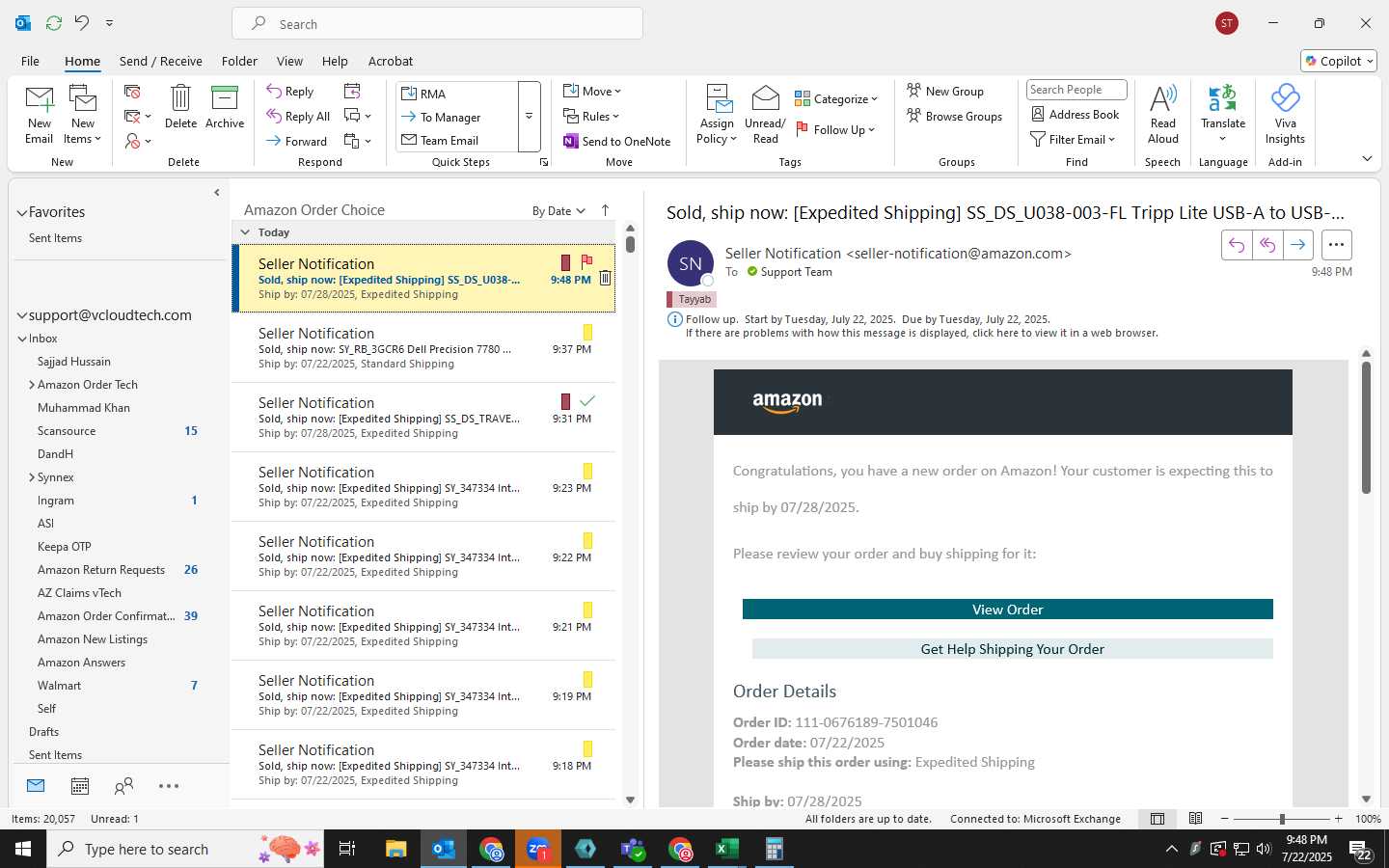The height and width of the screenshot is (868, 1389).
Task: Open the Acrobat tab
Action: coord(391,61)
